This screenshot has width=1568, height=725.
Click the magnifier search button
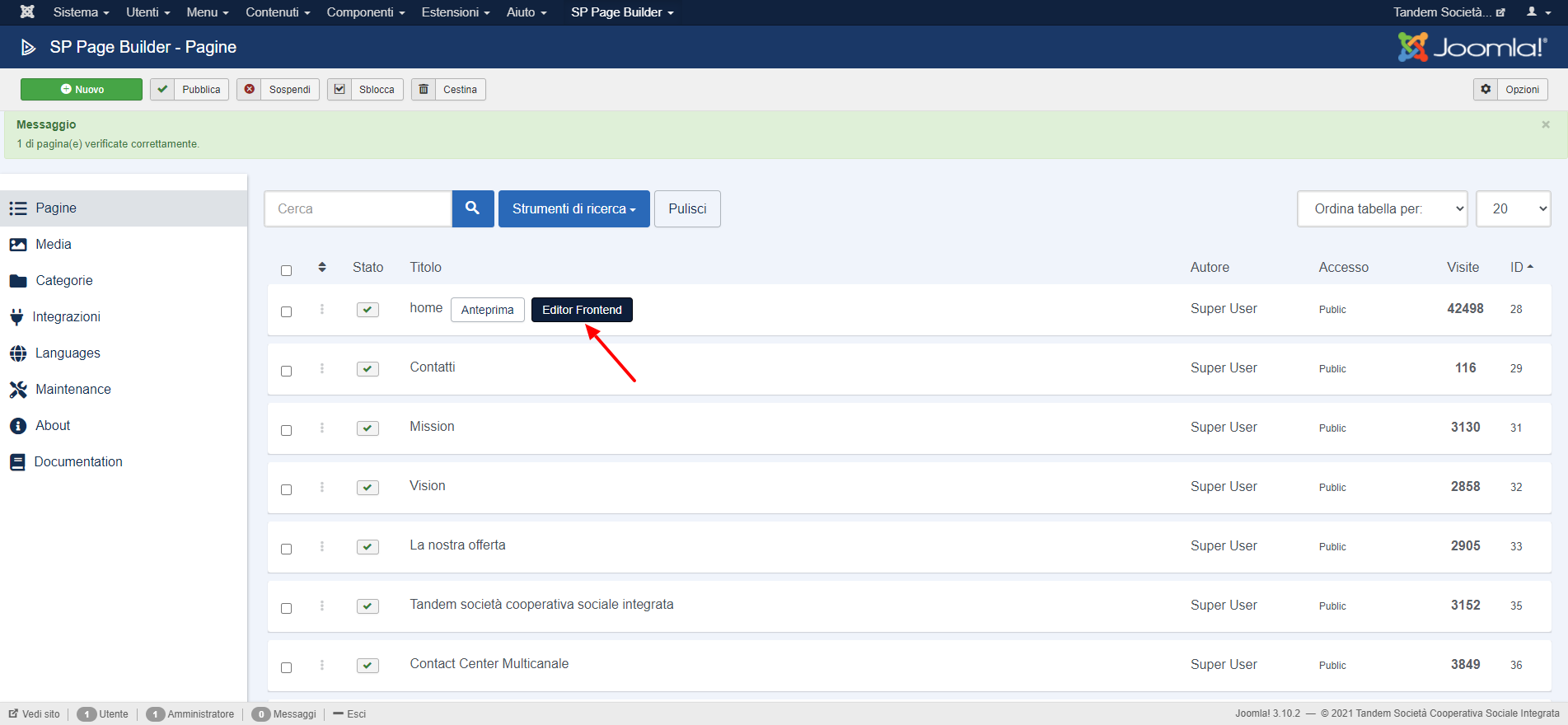tap(472, 208)
